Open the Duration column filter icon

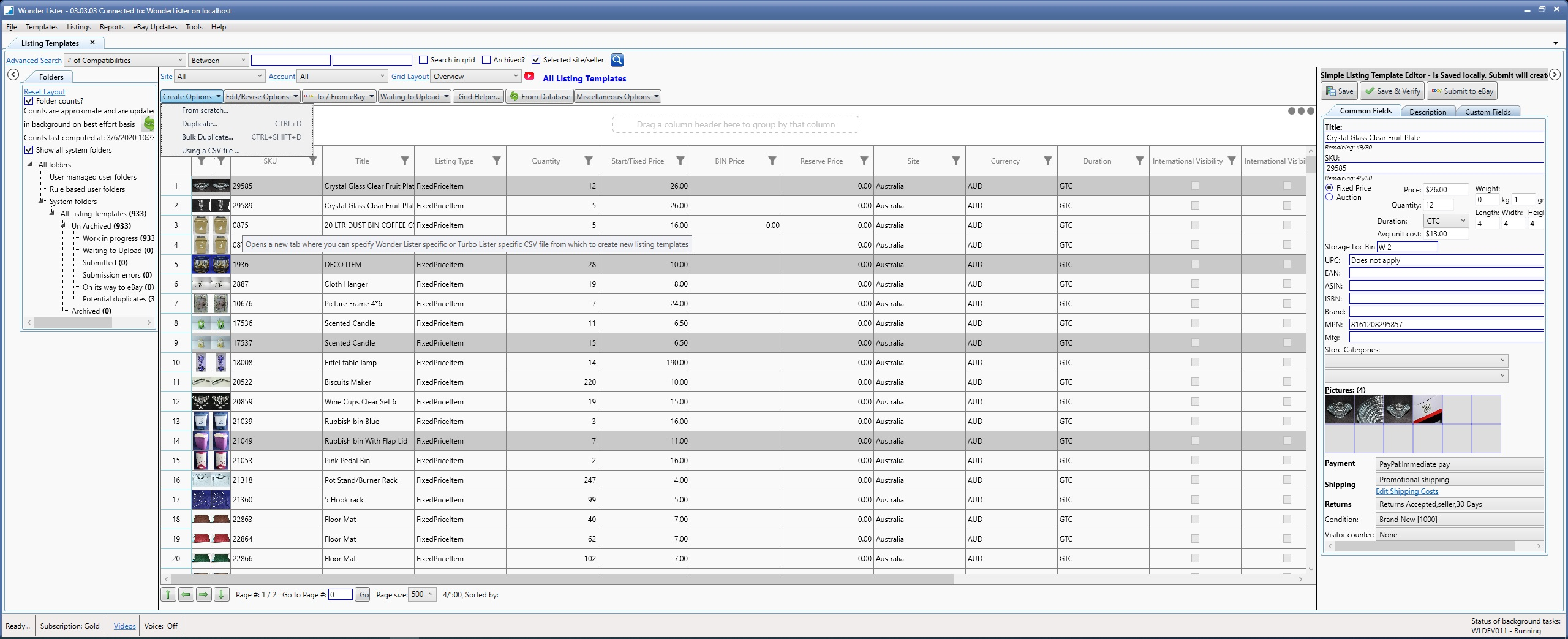pyautogui.click(x=1140, y=161)
